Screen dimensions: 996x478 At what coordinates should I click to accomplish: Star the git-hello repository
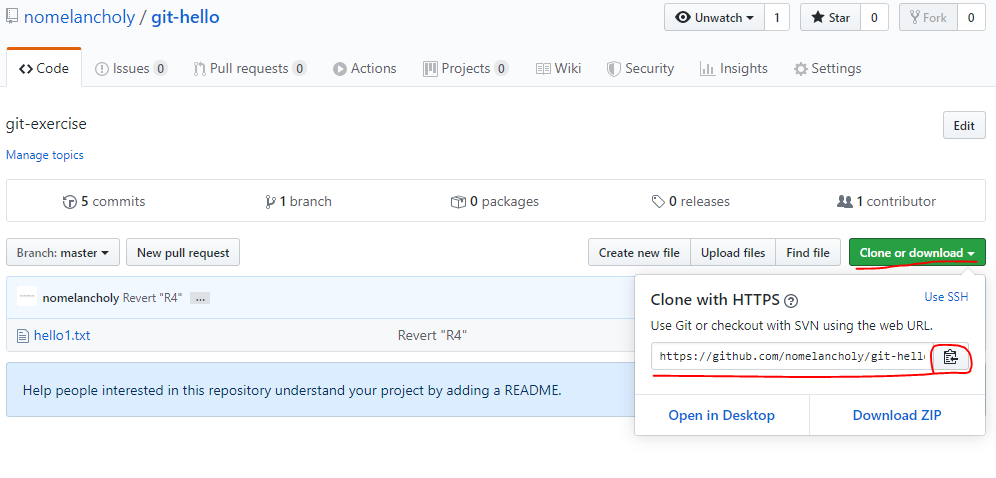pyautogui.click(x=830, y=18)
